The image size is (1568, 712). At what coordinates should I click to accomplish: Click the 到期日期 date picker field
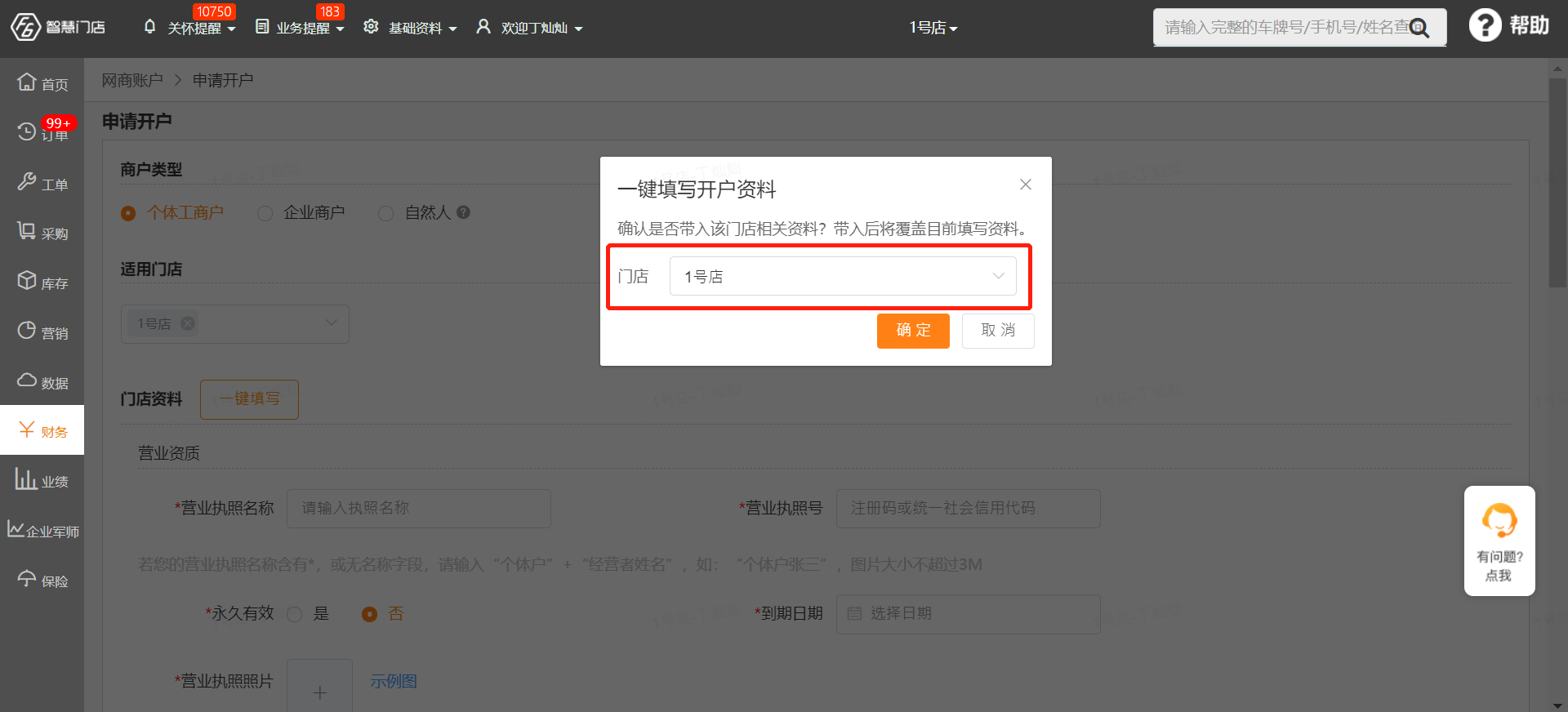click(969, 614)
